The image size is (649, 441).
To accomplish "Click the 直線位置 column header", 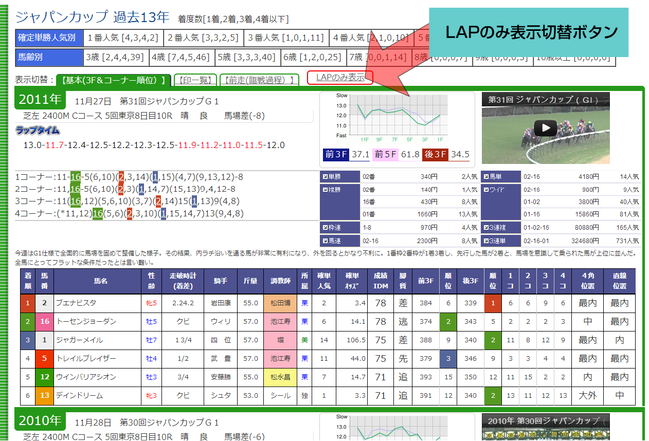I will point(619,281).
